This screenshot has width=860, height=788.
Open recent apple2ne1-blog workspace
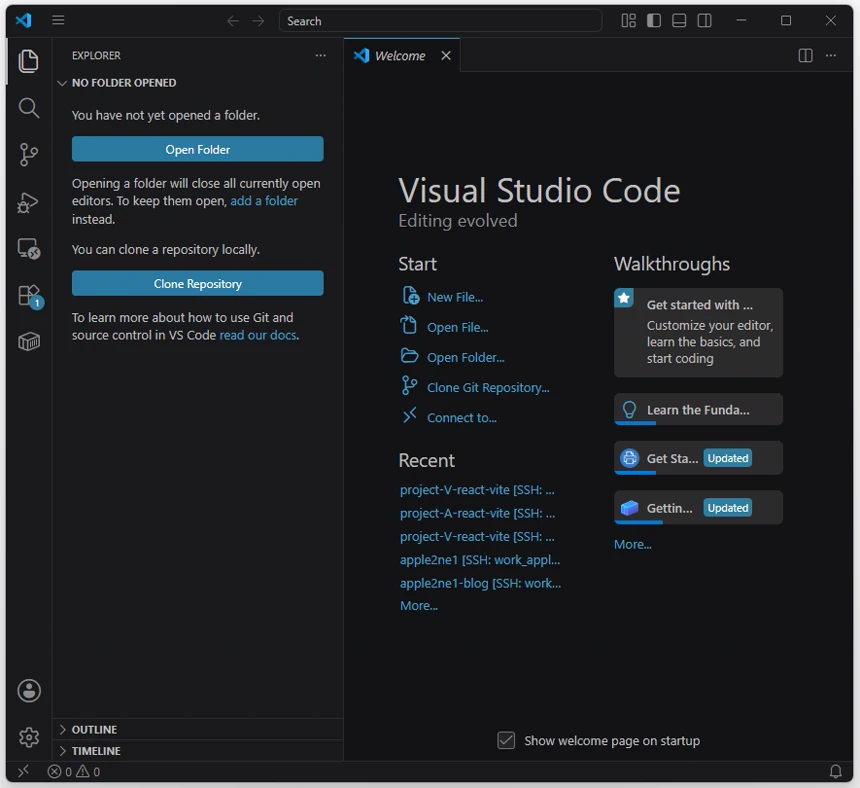[x=480, y=583]
